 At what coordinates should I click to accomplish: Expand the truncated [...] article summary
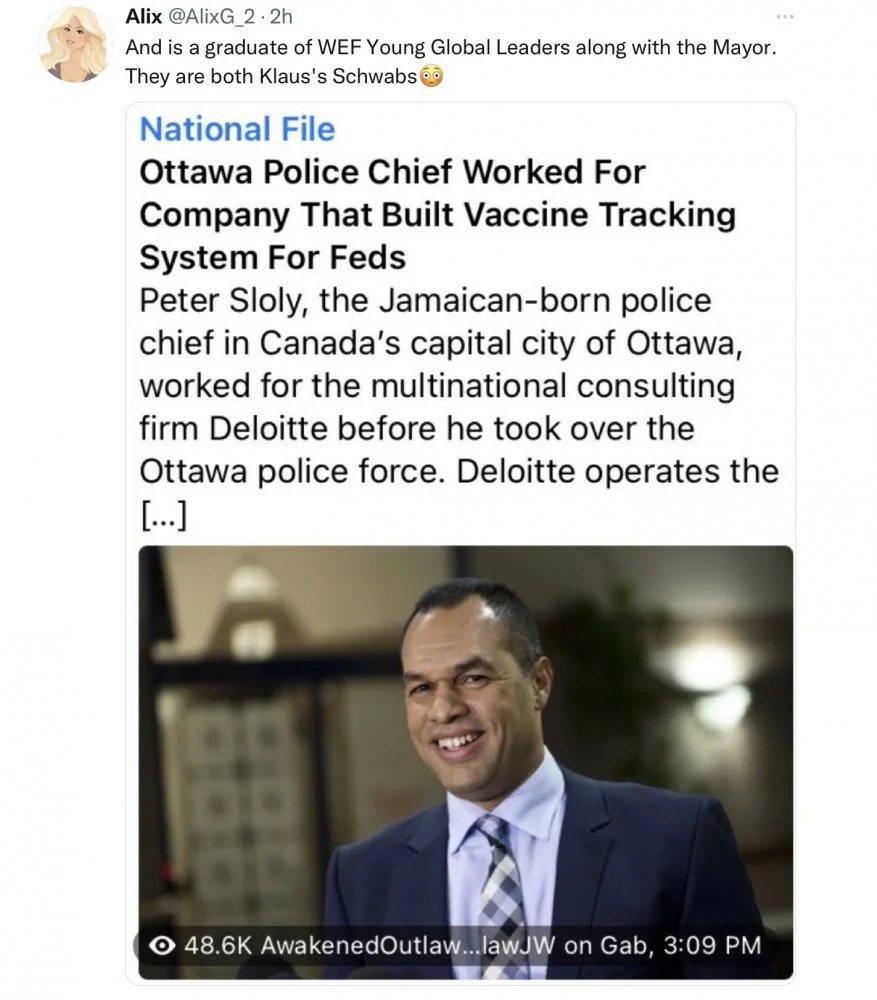pyautogui.click(x=164, y=514)
